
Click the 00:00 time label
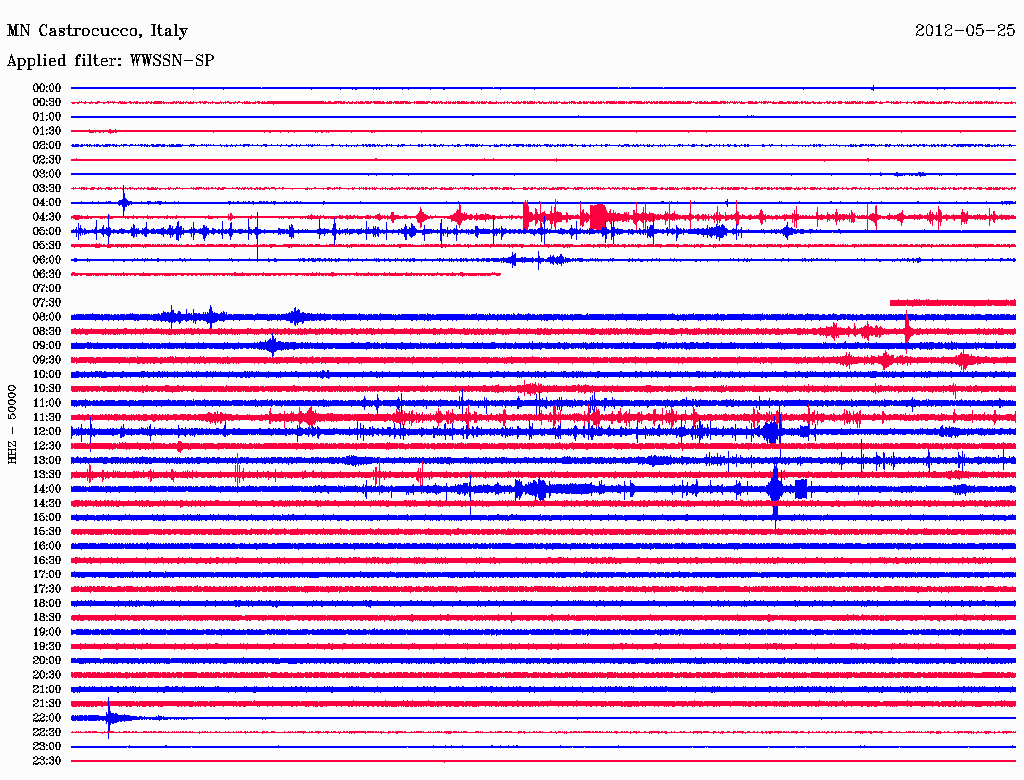(x=47, y=88)
